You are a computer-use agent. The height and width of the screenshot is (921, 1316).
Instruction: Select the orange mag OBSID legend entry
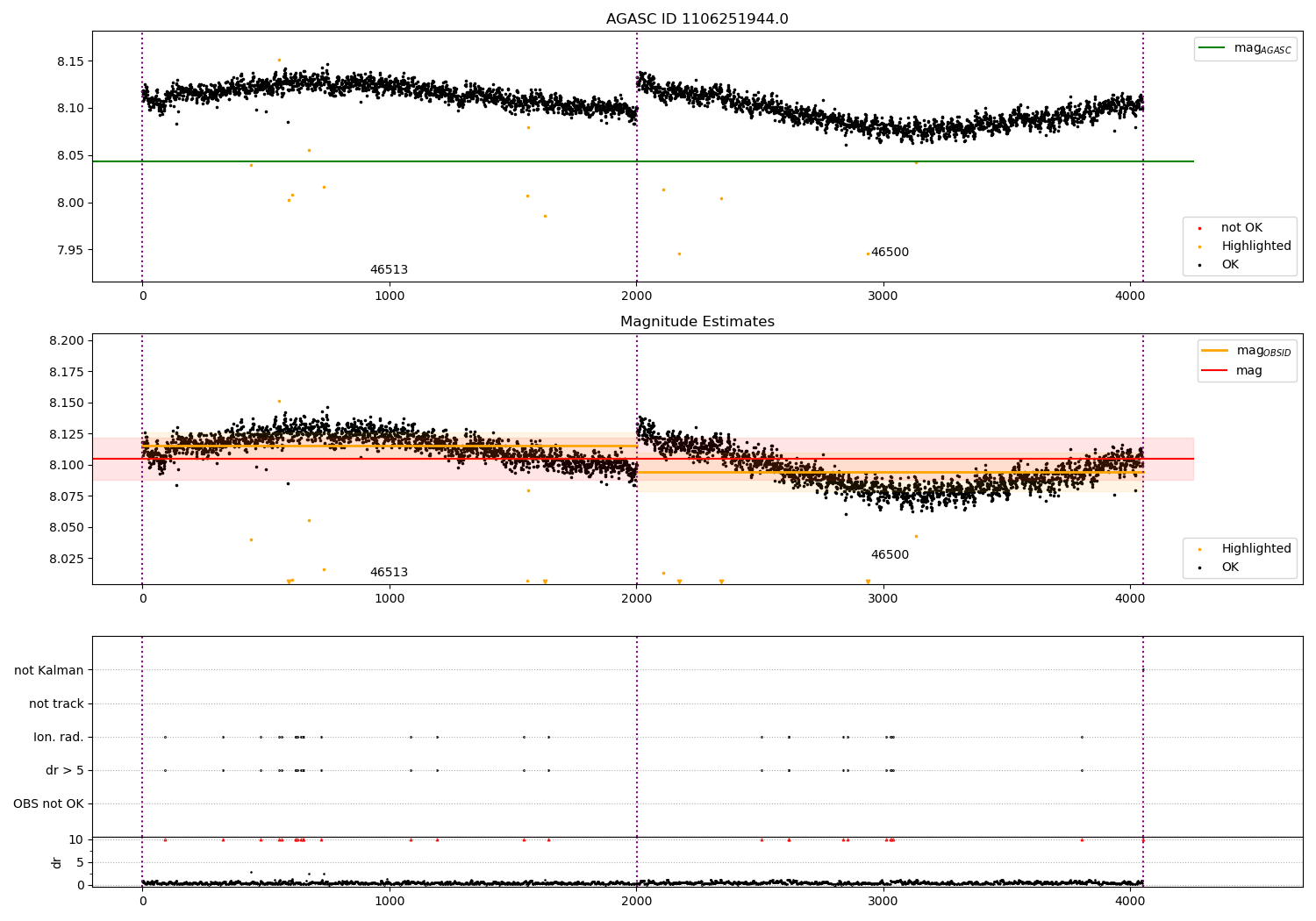click(x=1246, y=351)
